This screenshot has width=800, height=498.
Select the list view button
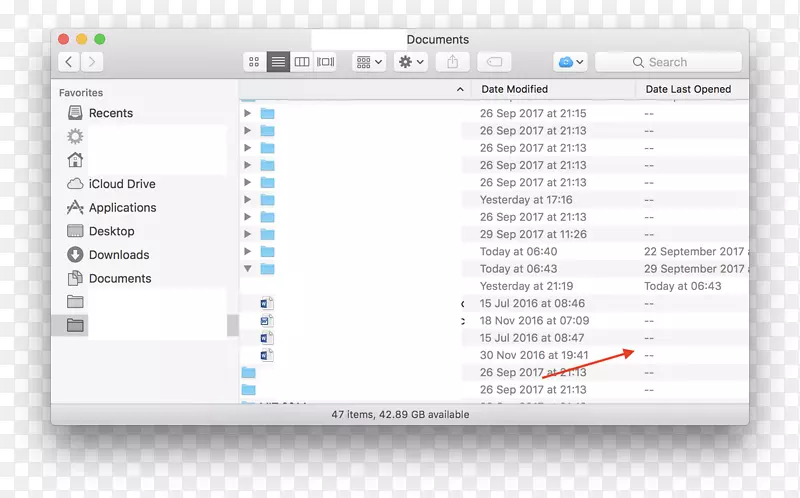click(x=278, y=62)
